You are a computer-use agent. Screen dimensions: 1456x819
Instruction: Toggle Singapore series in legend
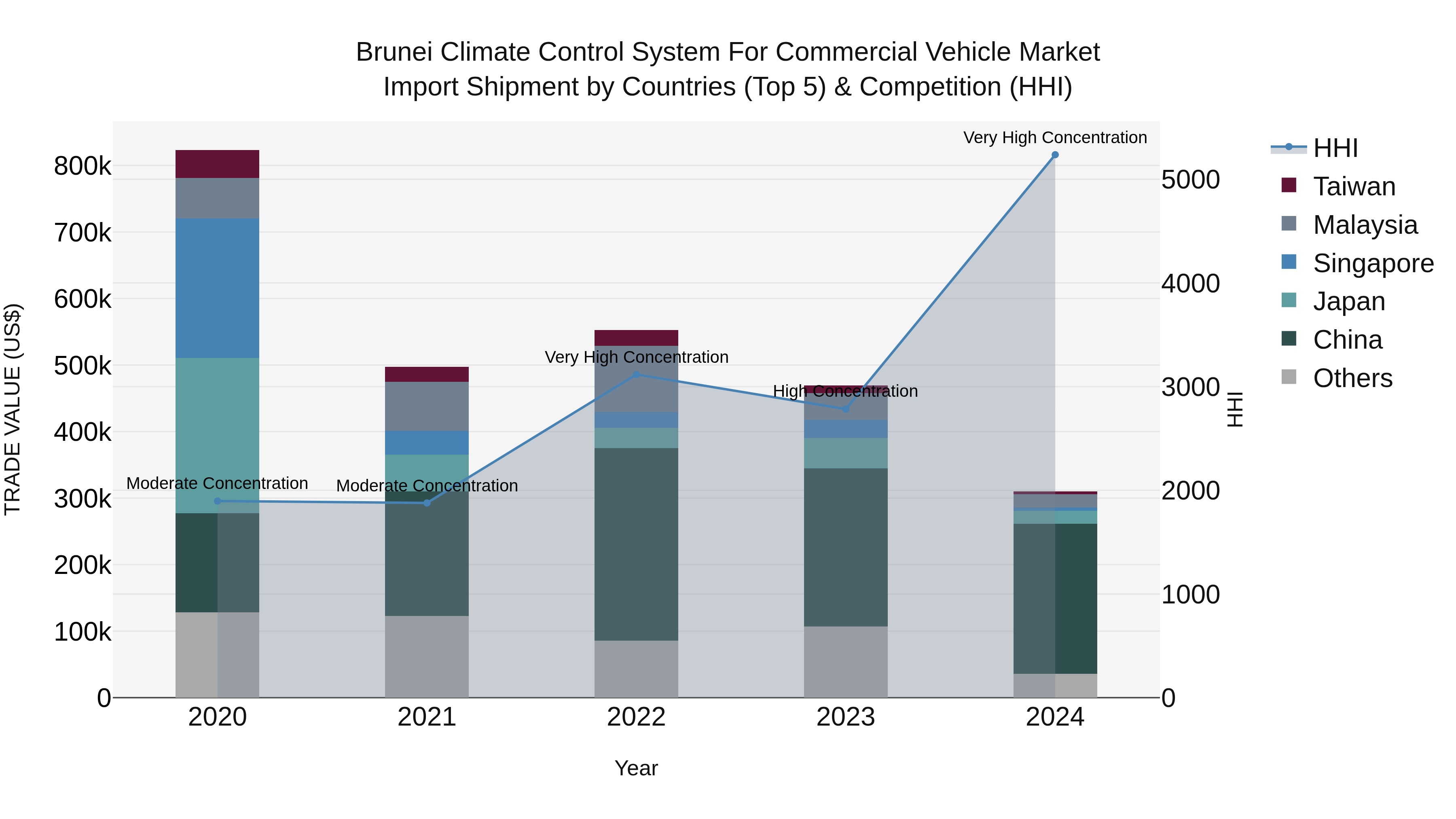1358,263
